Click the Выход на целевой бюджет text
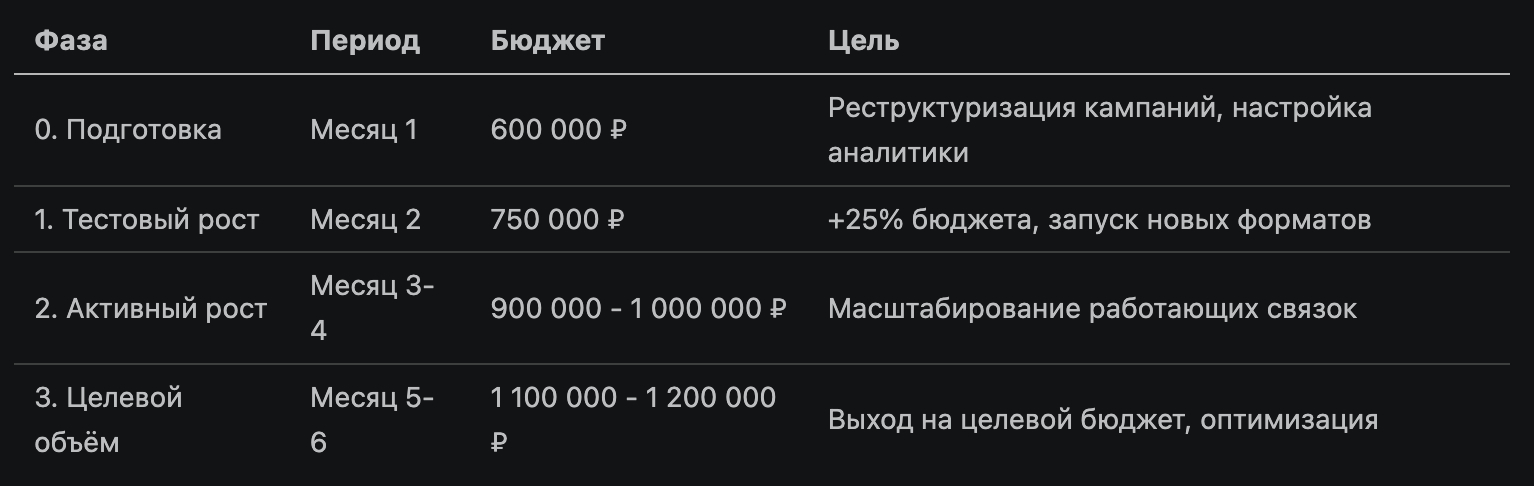 tap(1102, 420)
